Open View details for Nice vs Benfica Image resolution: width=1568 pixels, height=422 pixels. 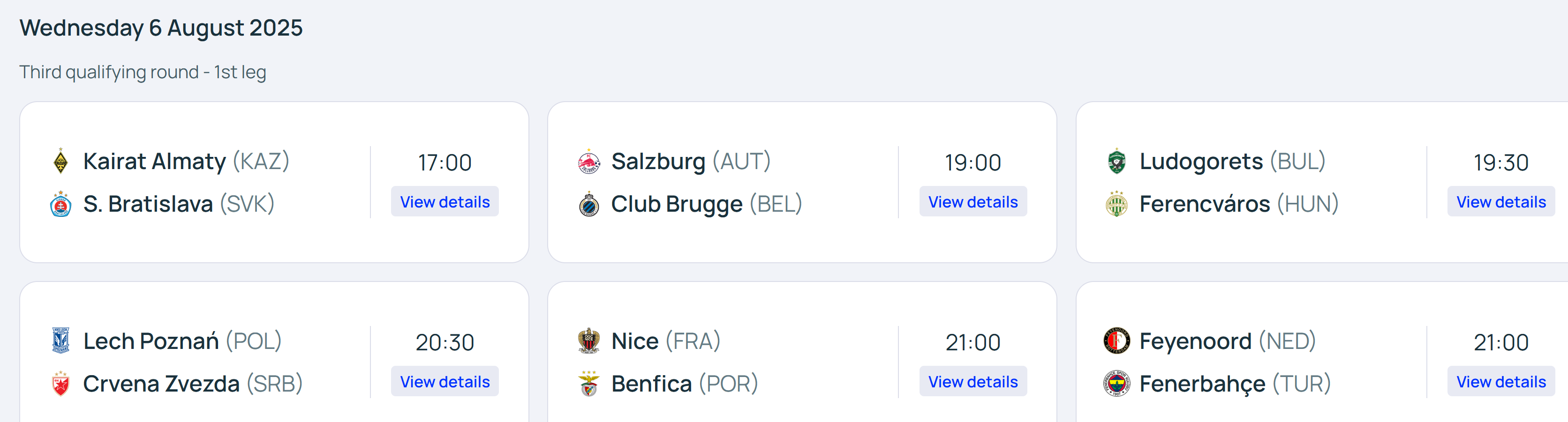[x=972, y=382]
